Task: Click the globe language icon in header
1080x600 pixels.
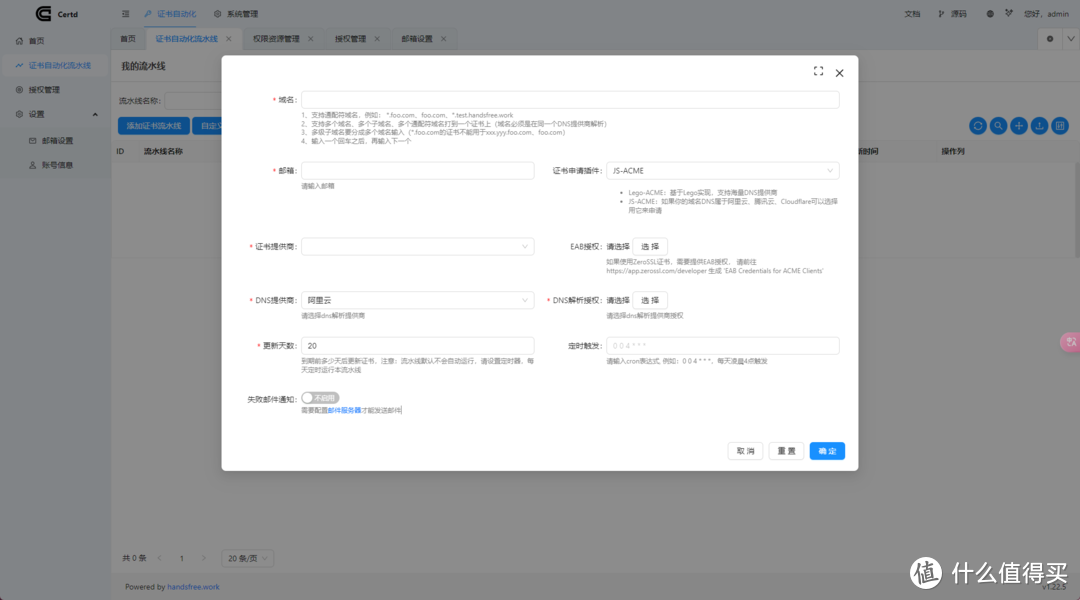Action: (989, 14)
